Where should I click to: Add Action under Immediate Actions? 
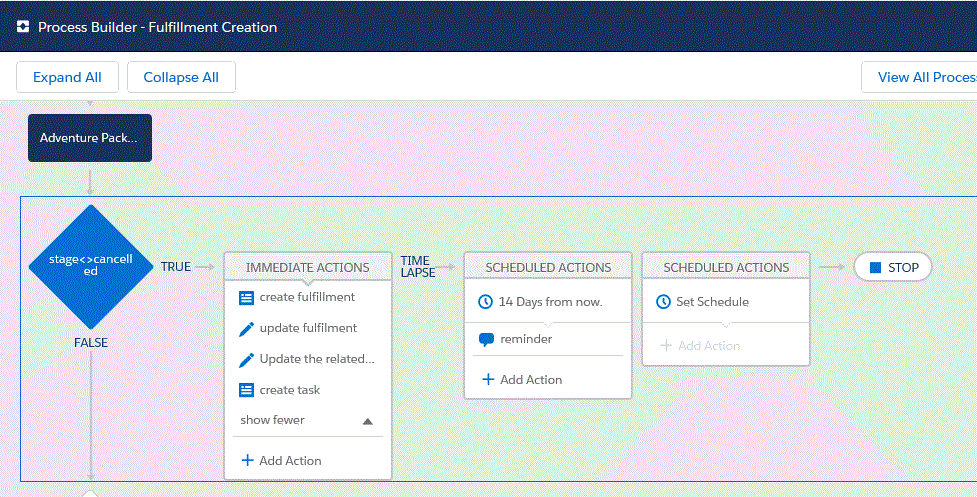[281, 461]
